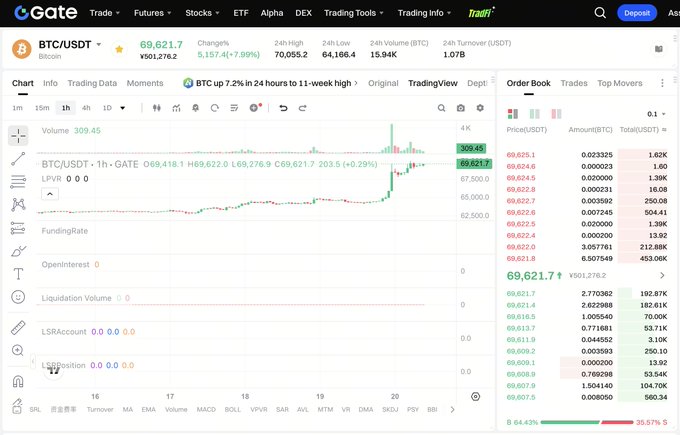This screenshot has width=680, height=435.
Task: Select the pattern drawing tool
Action: click(18, 204)
